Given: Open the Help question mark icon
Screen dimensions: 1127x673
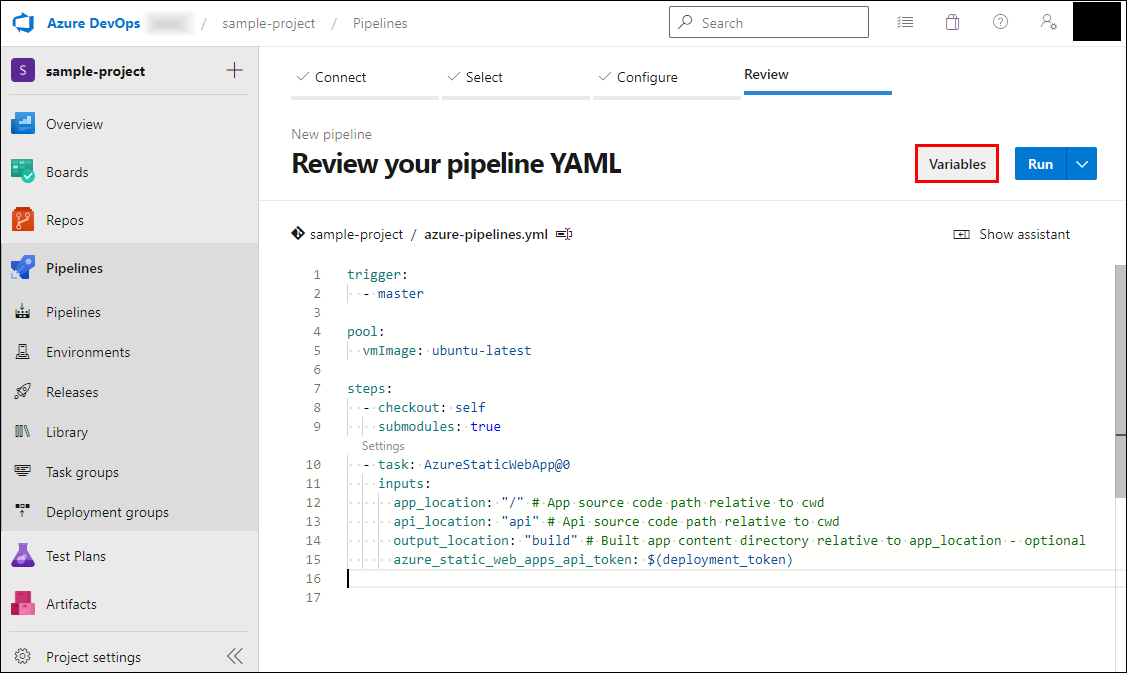Looking at the screenshot, I should tap(1000, 22).
